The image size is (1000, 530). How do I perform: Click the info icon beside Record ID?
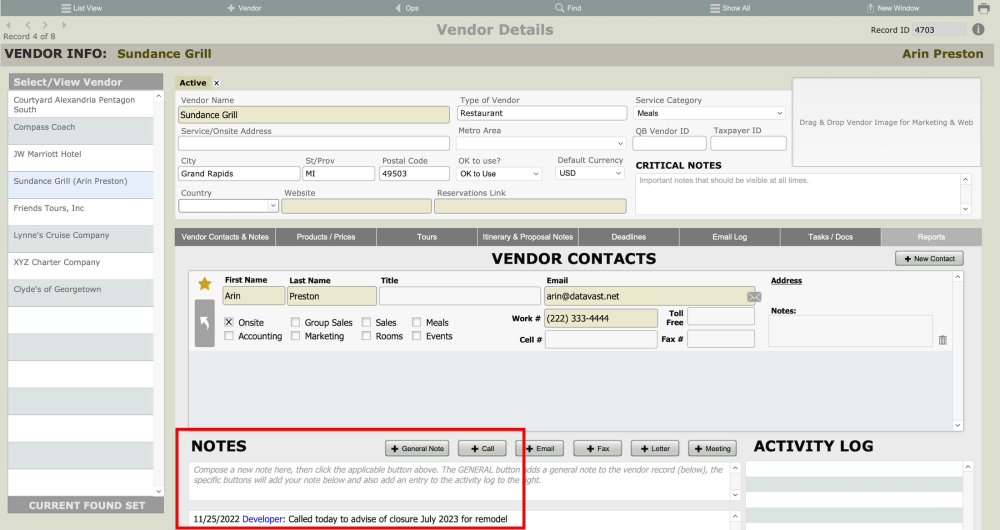coord(978,29)
